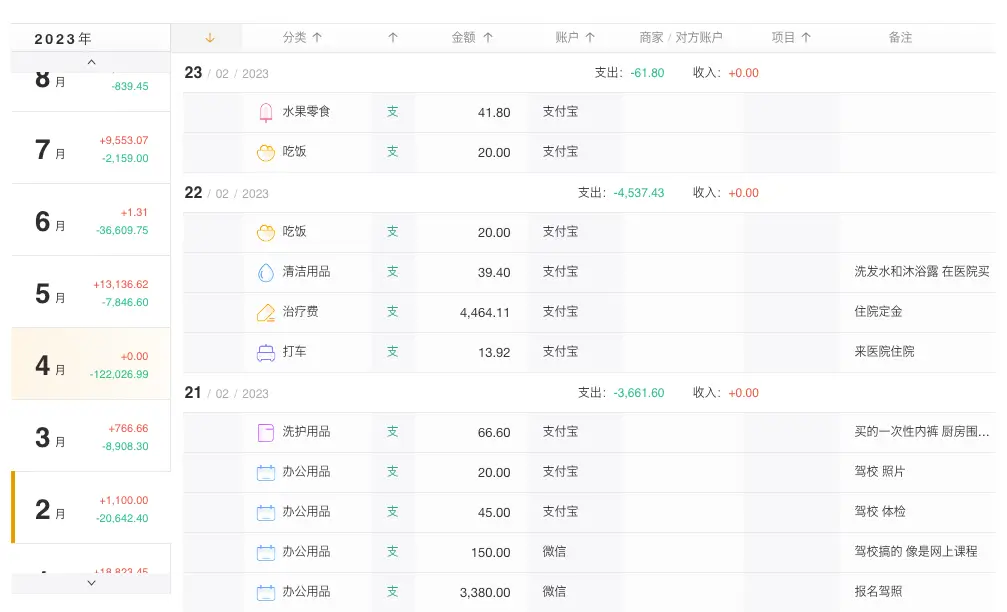
Task: Click the 打车 car icon
Action: pyautogui.click(x=265, y=353)
